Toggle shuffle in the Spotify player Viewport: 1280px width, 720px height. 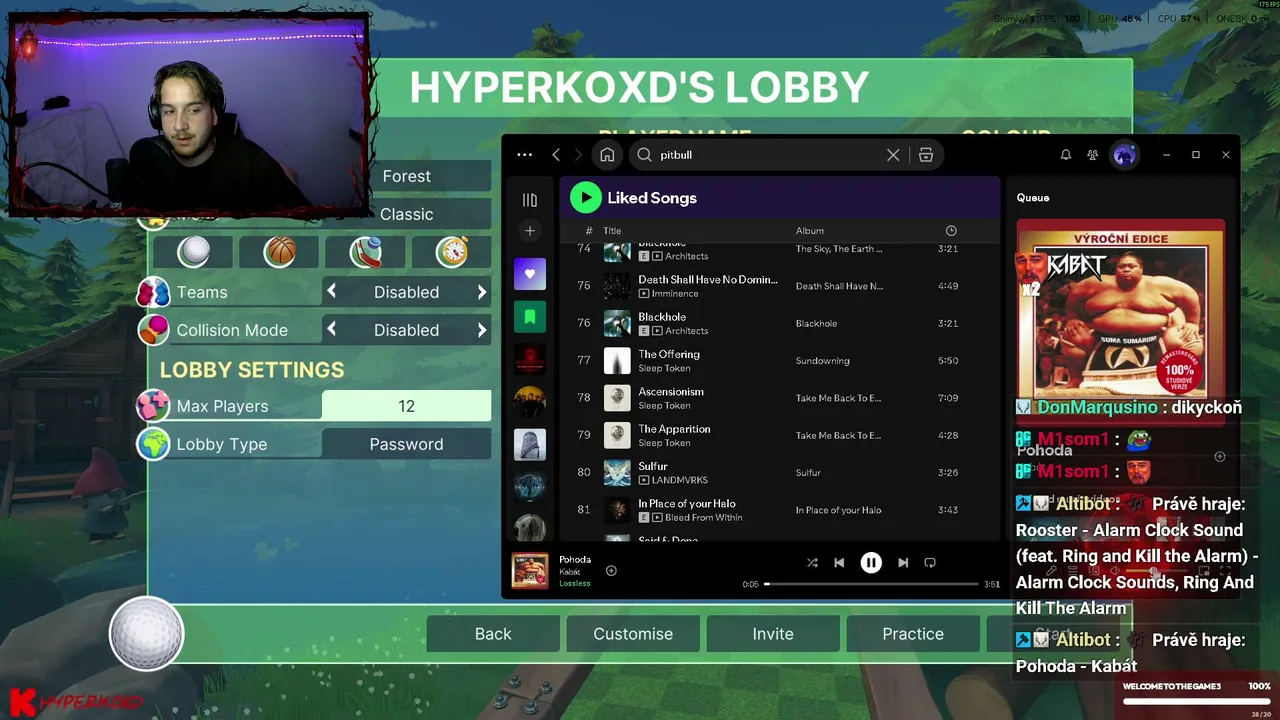point(812,563)
